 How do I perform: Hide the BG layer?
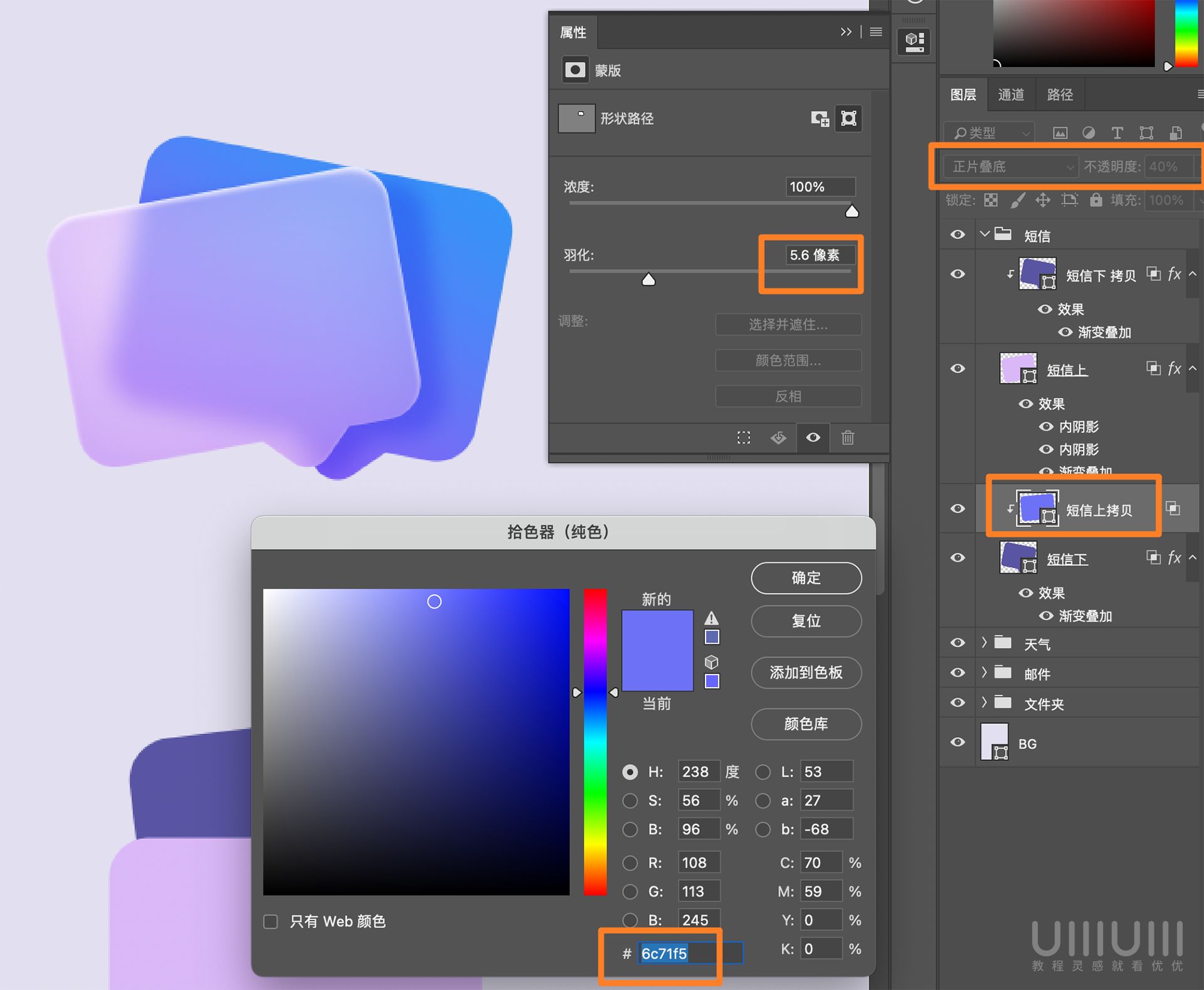click(x=958, y=742)
